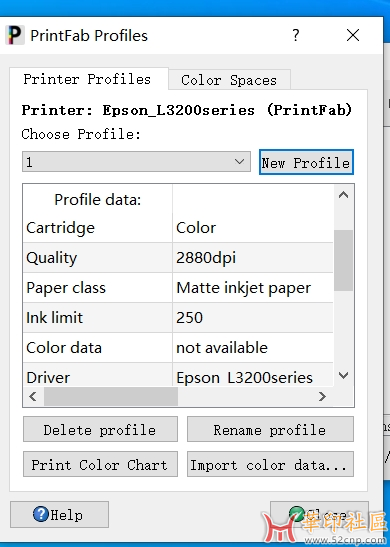Click the Rename profile button
The image size is (390, 547).
tap(270, 429)
